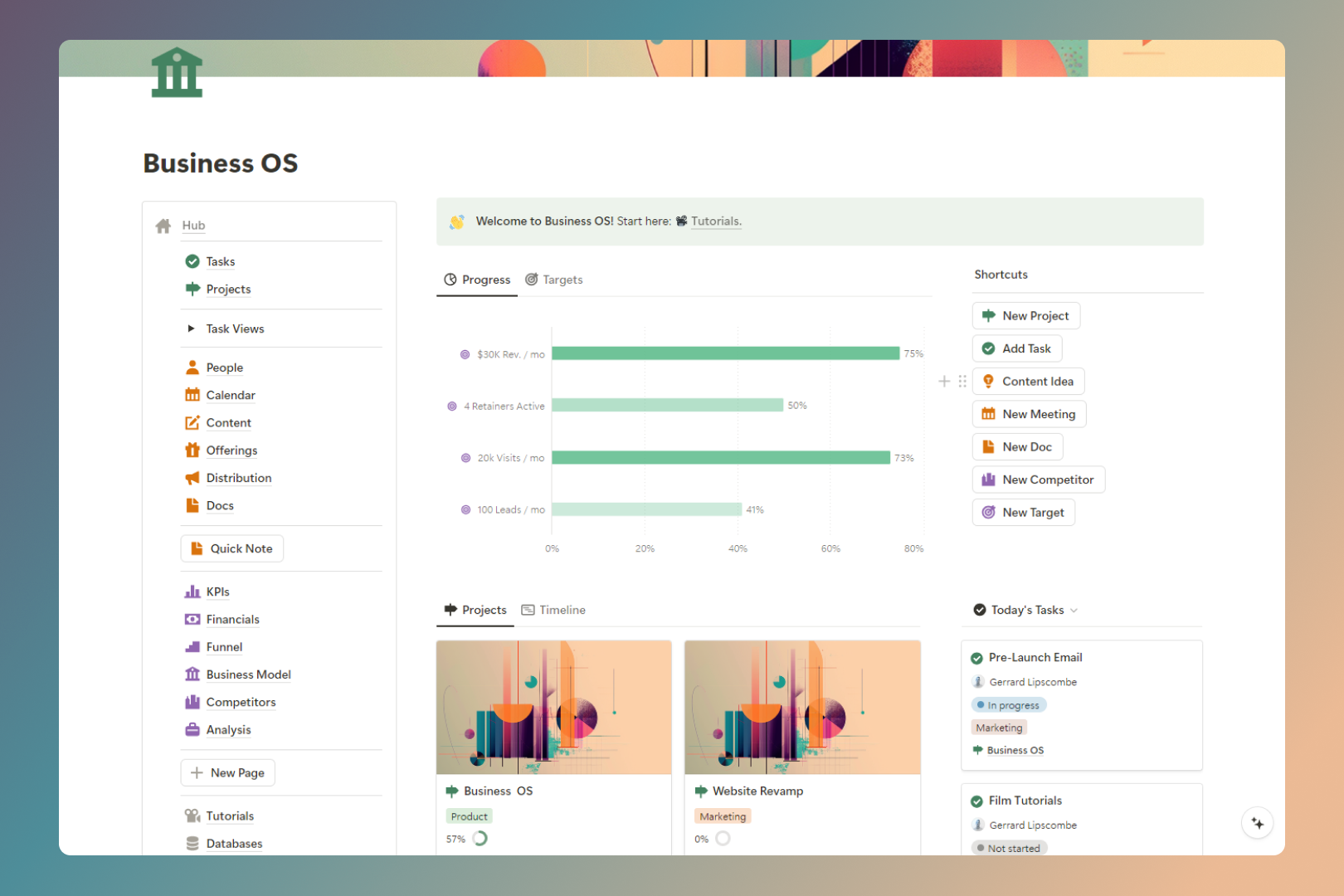
Task: Open the Today's Tasks dropdown chevron
Action: (x=1076, y=610)
